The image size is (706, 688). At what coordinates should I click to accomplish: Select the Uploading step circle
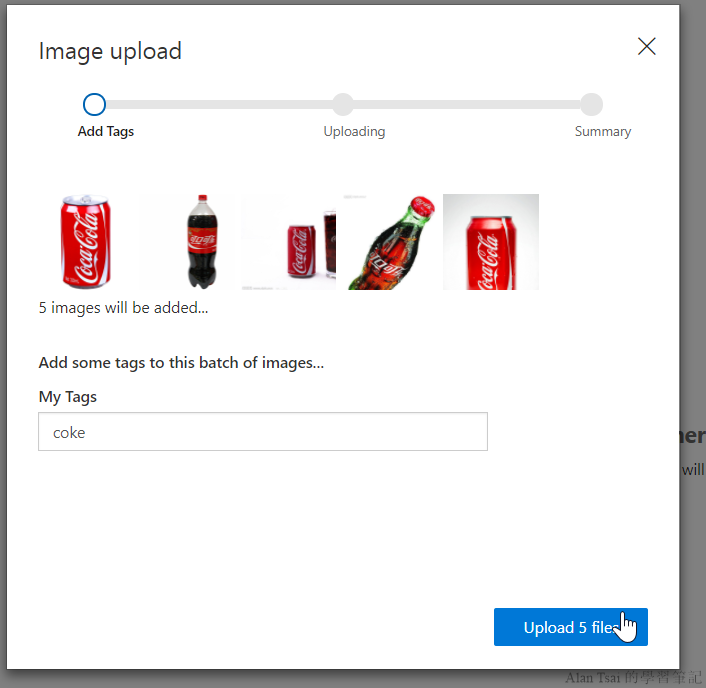(x=343, y=104)
